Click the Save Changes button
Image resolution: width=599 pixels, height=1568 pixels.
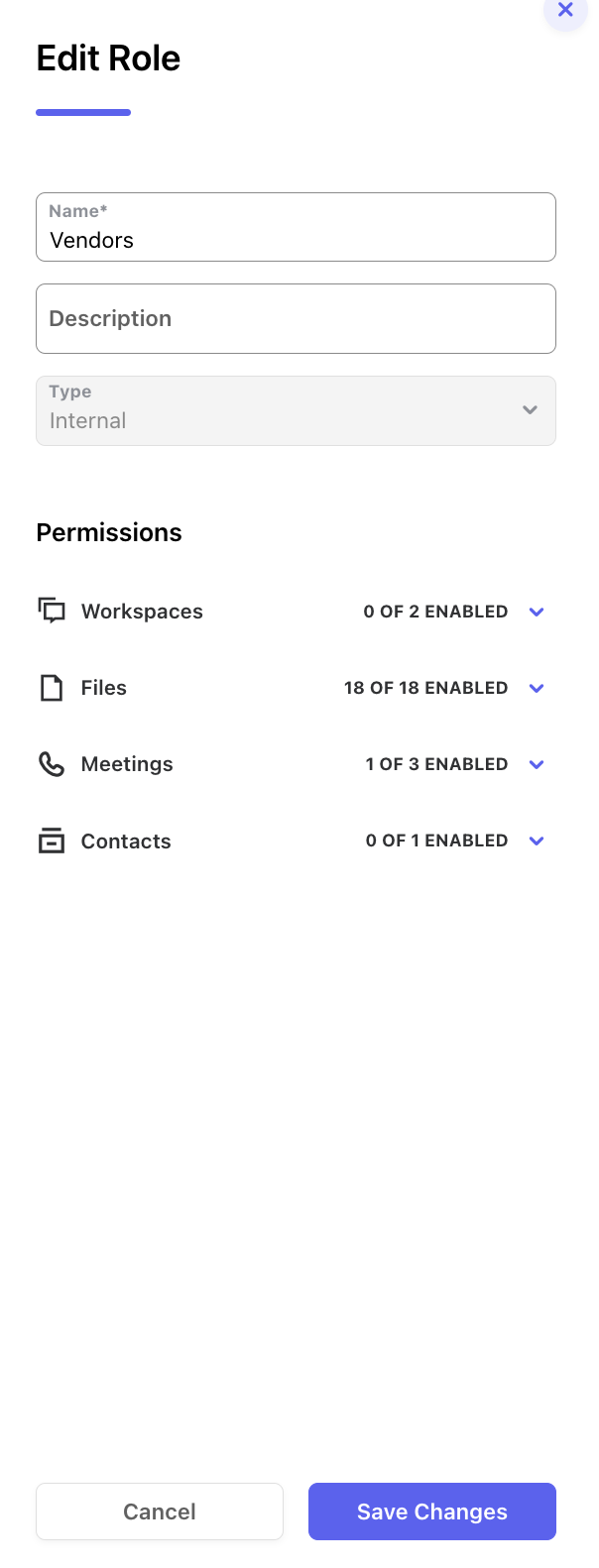432,1512
